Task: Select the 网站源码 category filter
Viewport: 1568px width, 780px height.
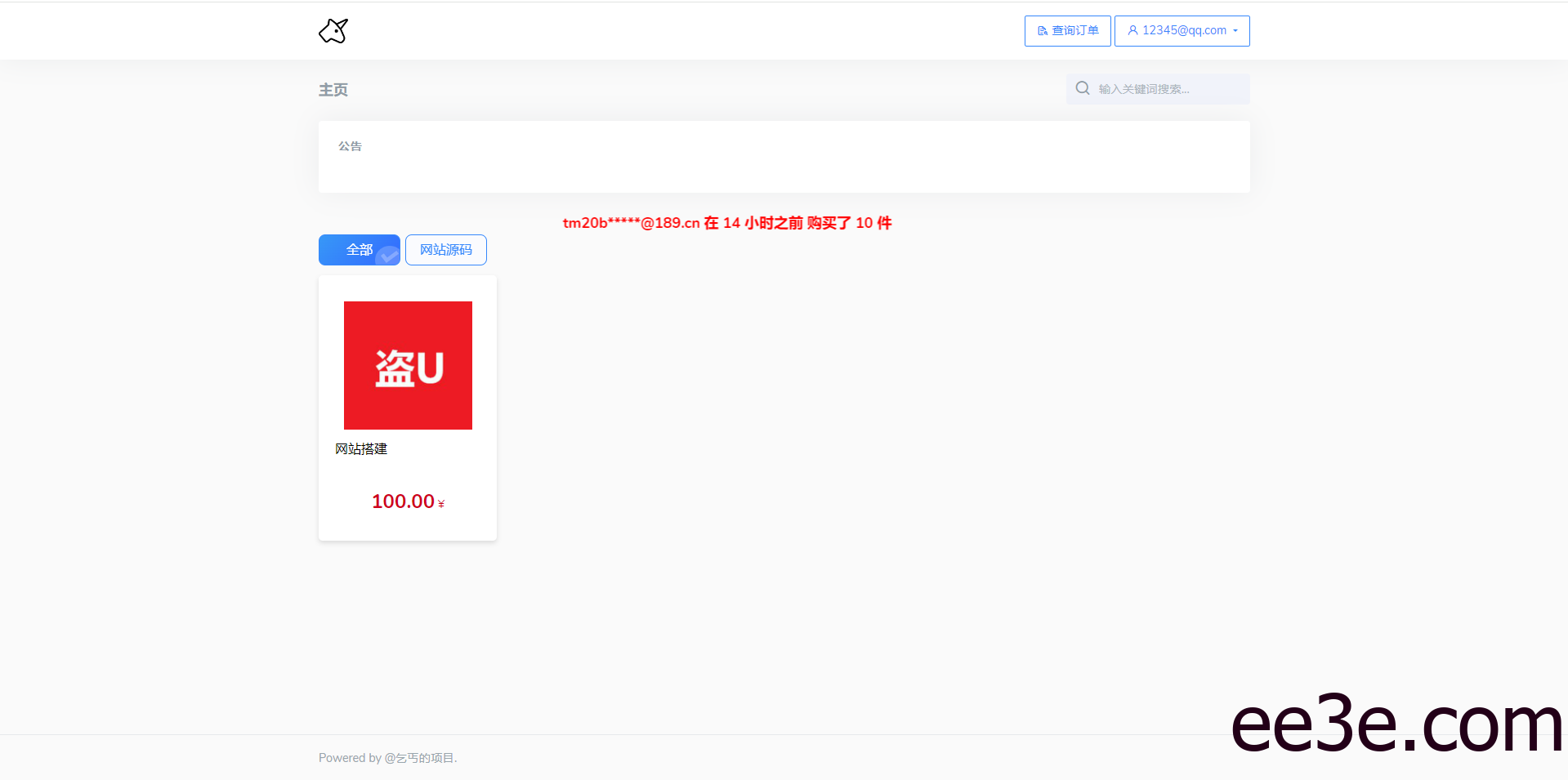Action: coord(445,249)
